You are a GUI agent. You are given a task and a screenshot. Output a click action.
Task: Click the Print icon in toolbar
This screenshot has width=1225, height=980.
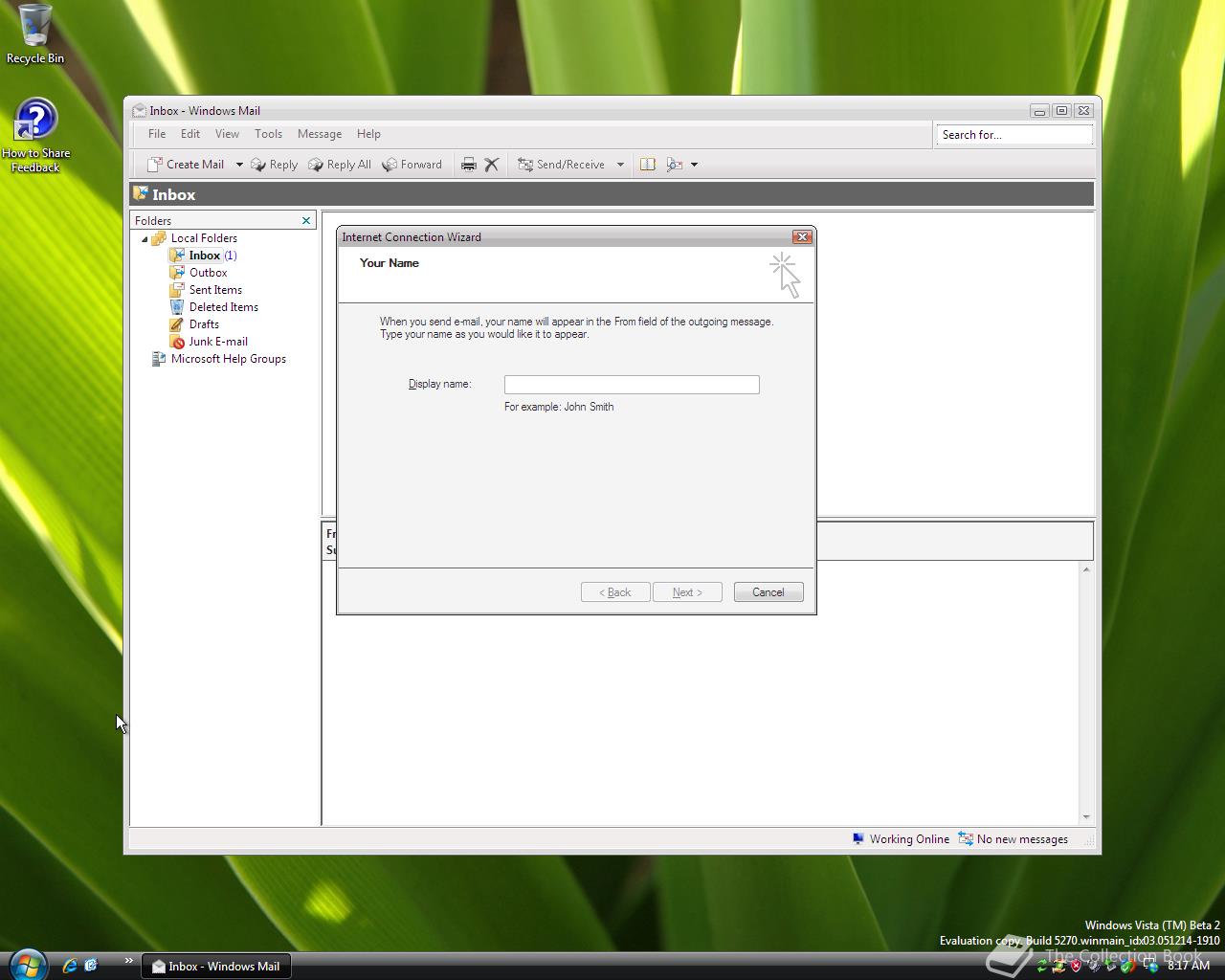[x=468, y=165]
